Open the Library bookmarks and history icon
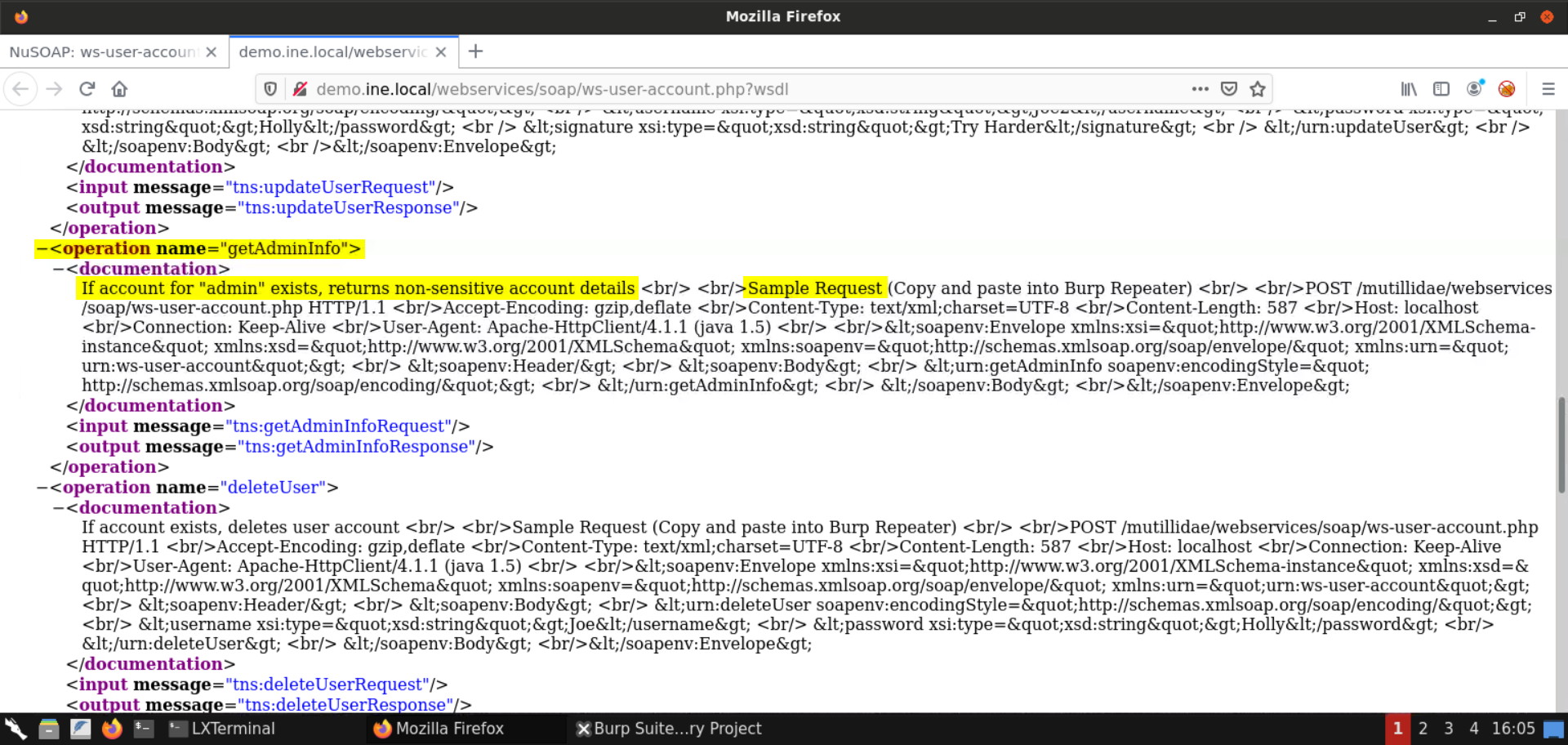1568x745 pixels. click(1409, 89)
